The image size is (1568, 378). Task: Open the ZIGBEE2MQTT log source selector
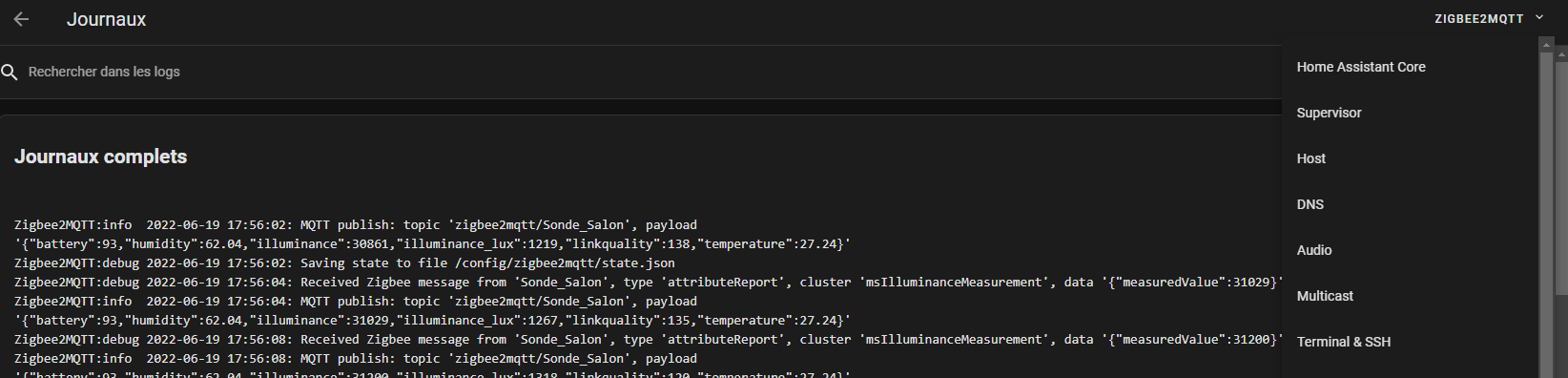1489,19
